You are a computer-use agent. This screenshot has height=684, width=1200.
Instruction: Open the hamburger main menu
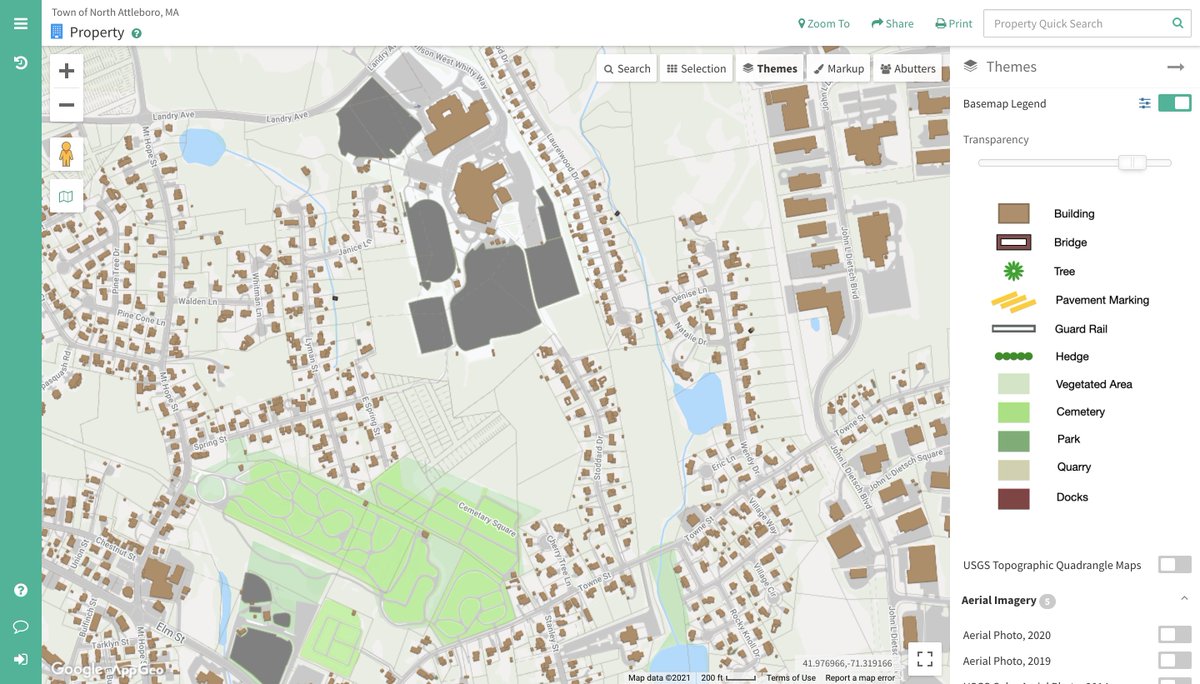click(x=20, y=23)
